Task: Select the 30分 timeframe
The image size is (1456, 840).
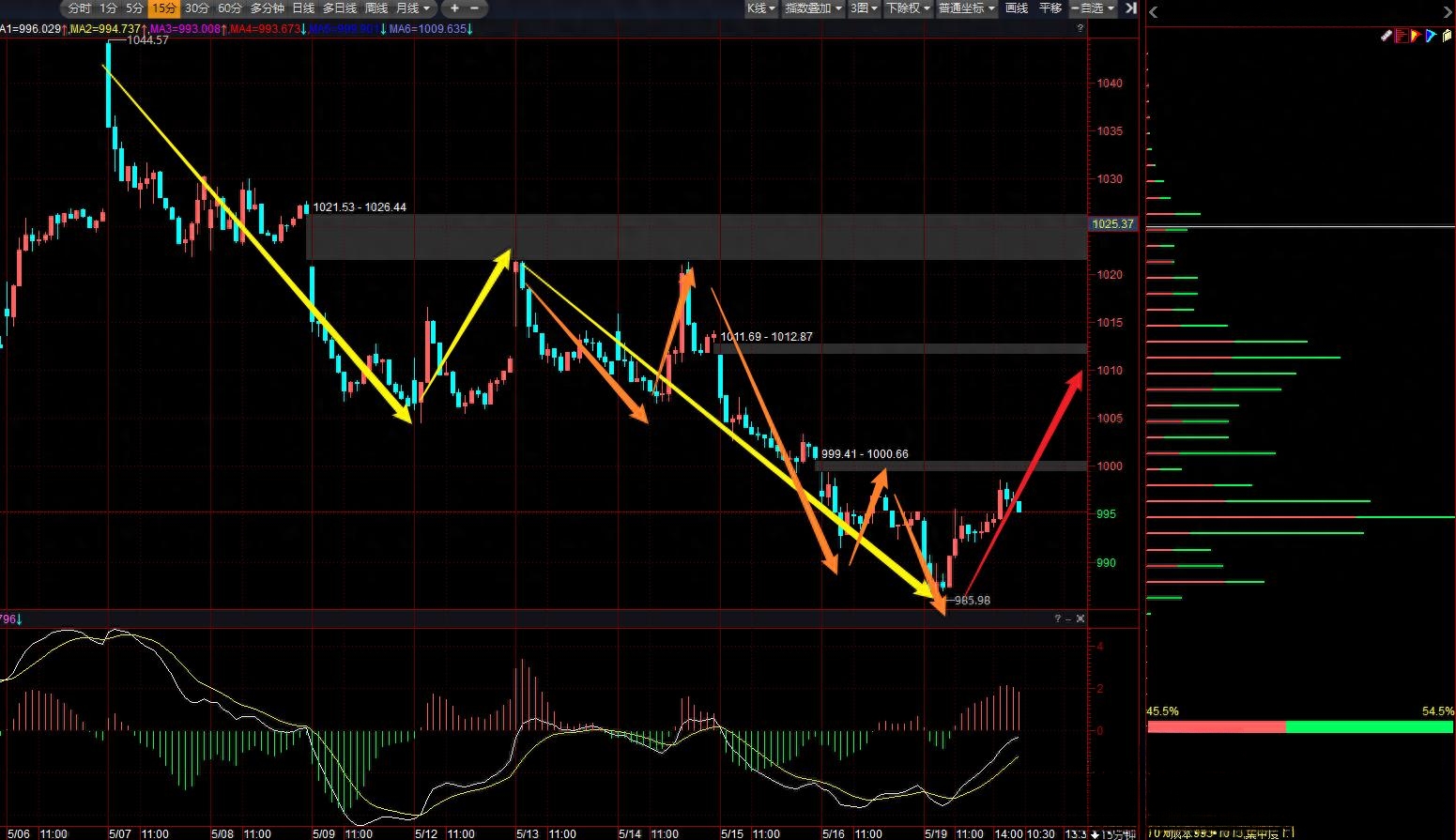Action: (x=197, y=8)
